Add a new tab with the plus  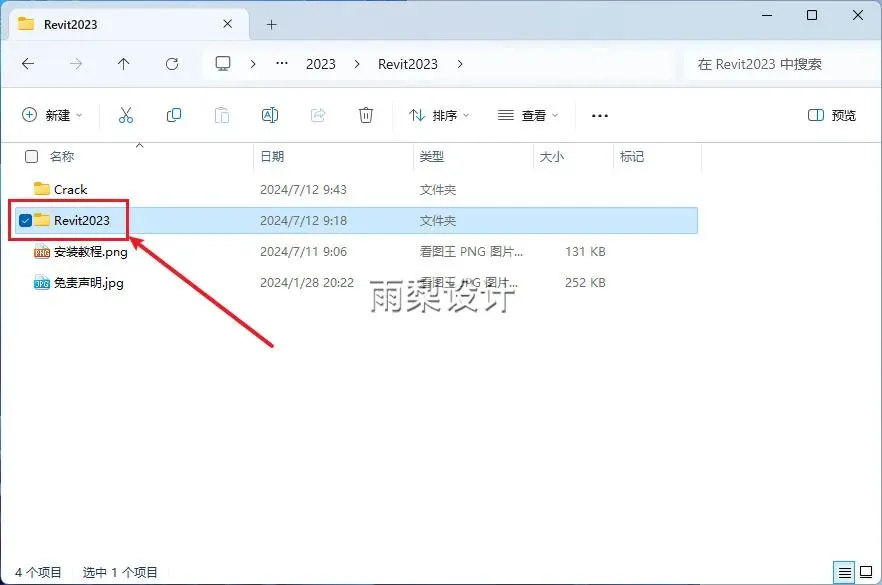click(272, 24)
